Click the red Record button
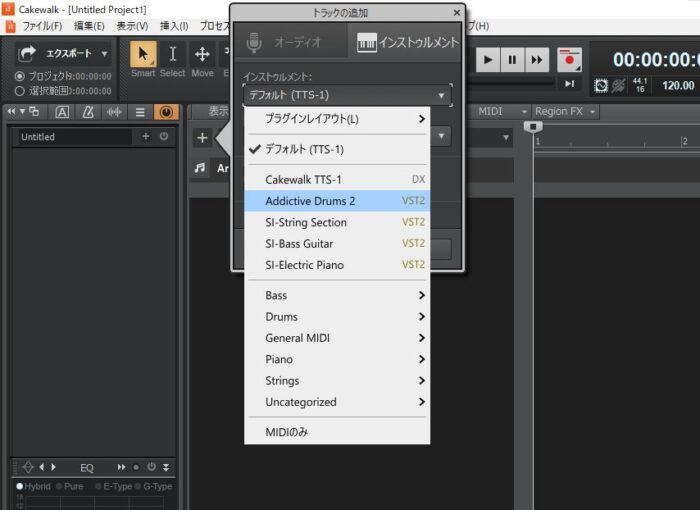 click(569, 59)
